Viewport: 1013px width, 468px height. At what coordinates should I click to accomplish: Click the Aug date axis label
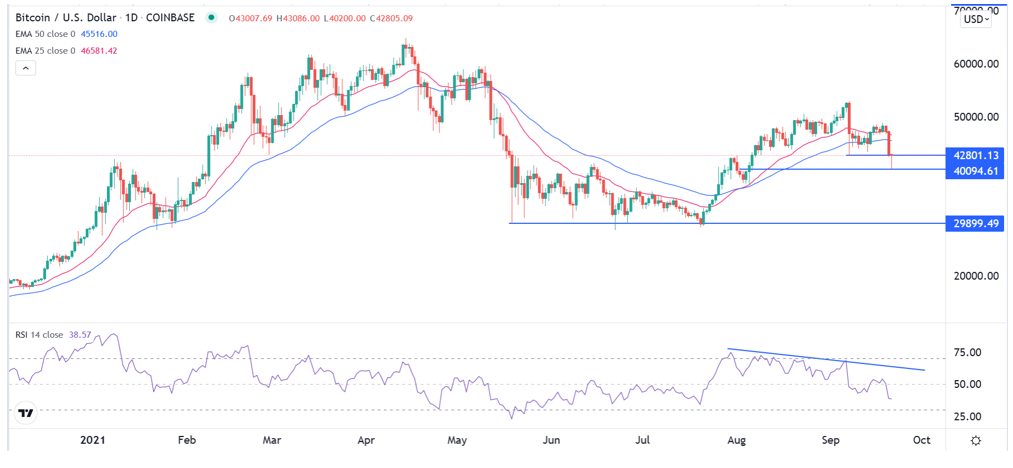coord(736,441)
